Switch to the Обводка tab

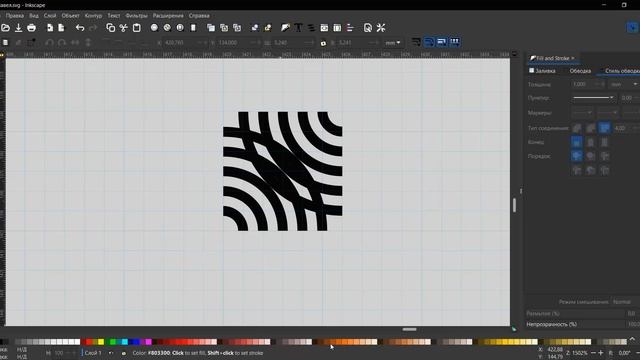[x=580, y=71]
